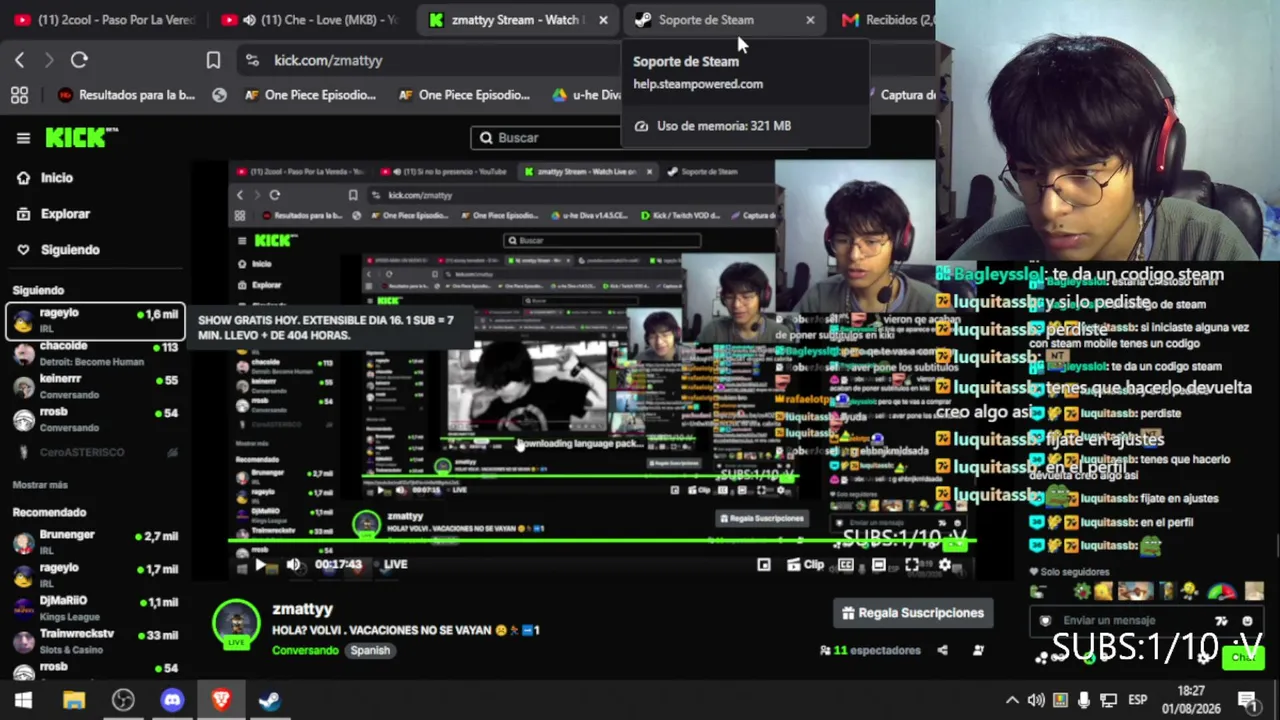Open the microphone tray icon
Image resolution: width=1280 pixels, height=720 pixels.
1084,700
